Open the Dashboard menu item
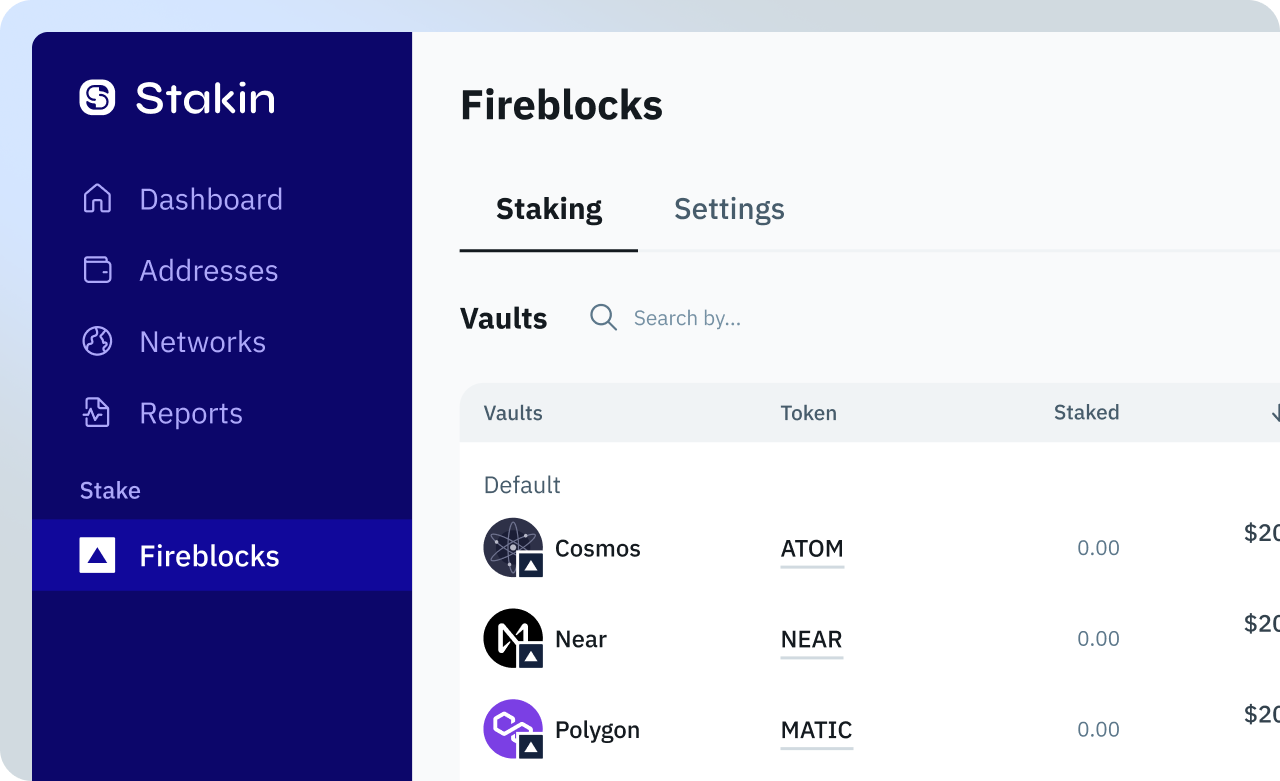 click(211, 199)
